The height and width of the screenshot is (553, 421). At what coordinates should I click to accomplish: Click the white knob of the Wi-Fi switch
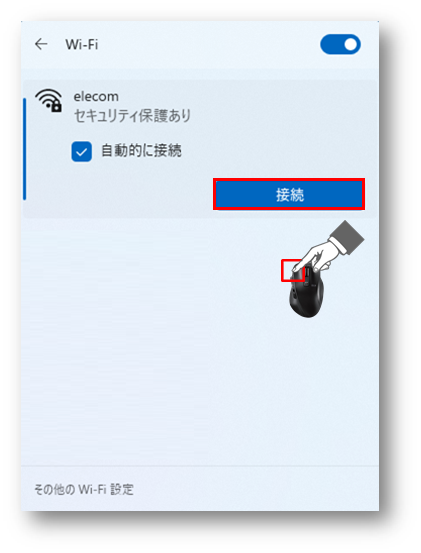click(350, 44)
